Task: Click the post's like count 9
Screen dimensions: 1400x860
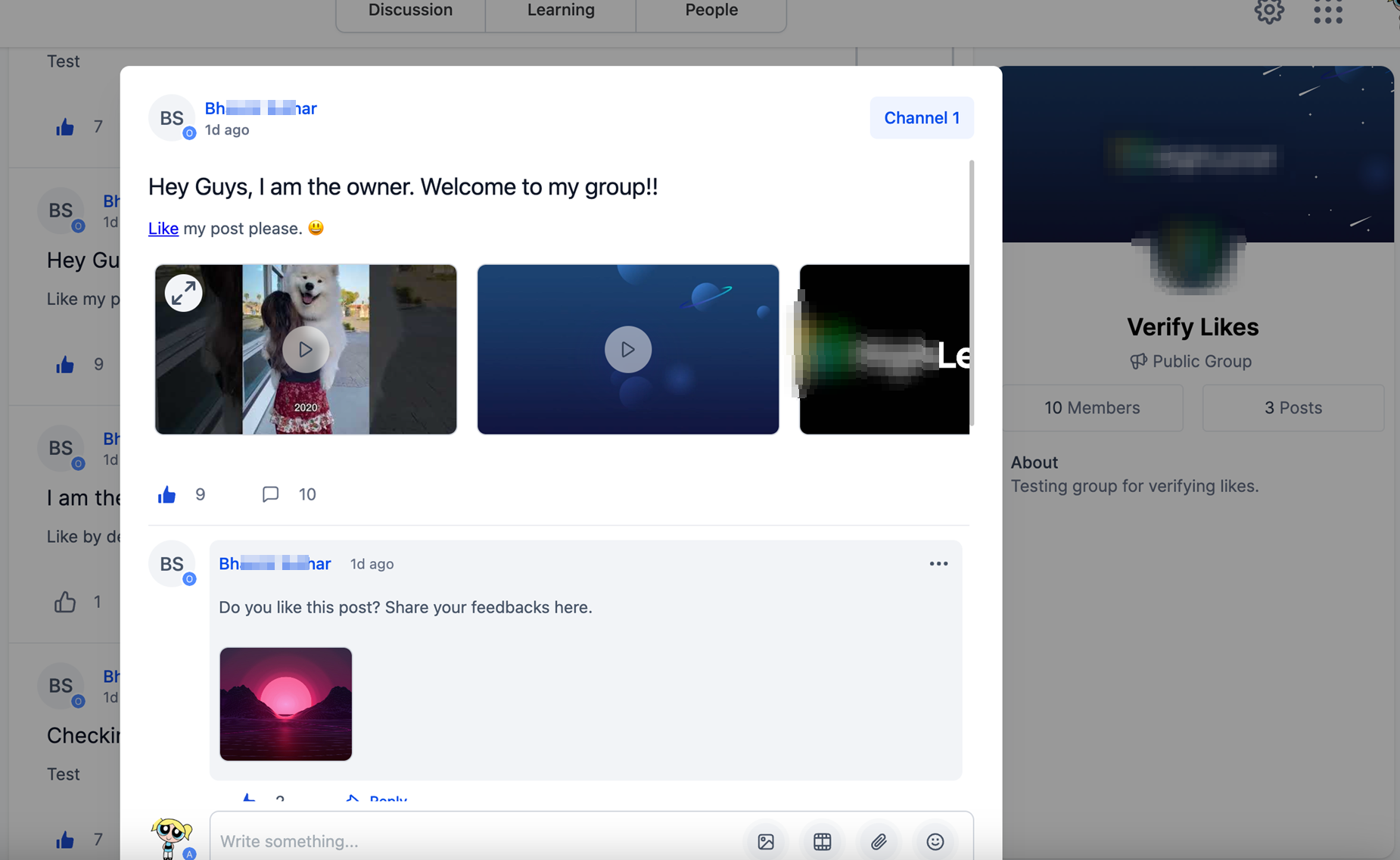Action: (201, 494)
